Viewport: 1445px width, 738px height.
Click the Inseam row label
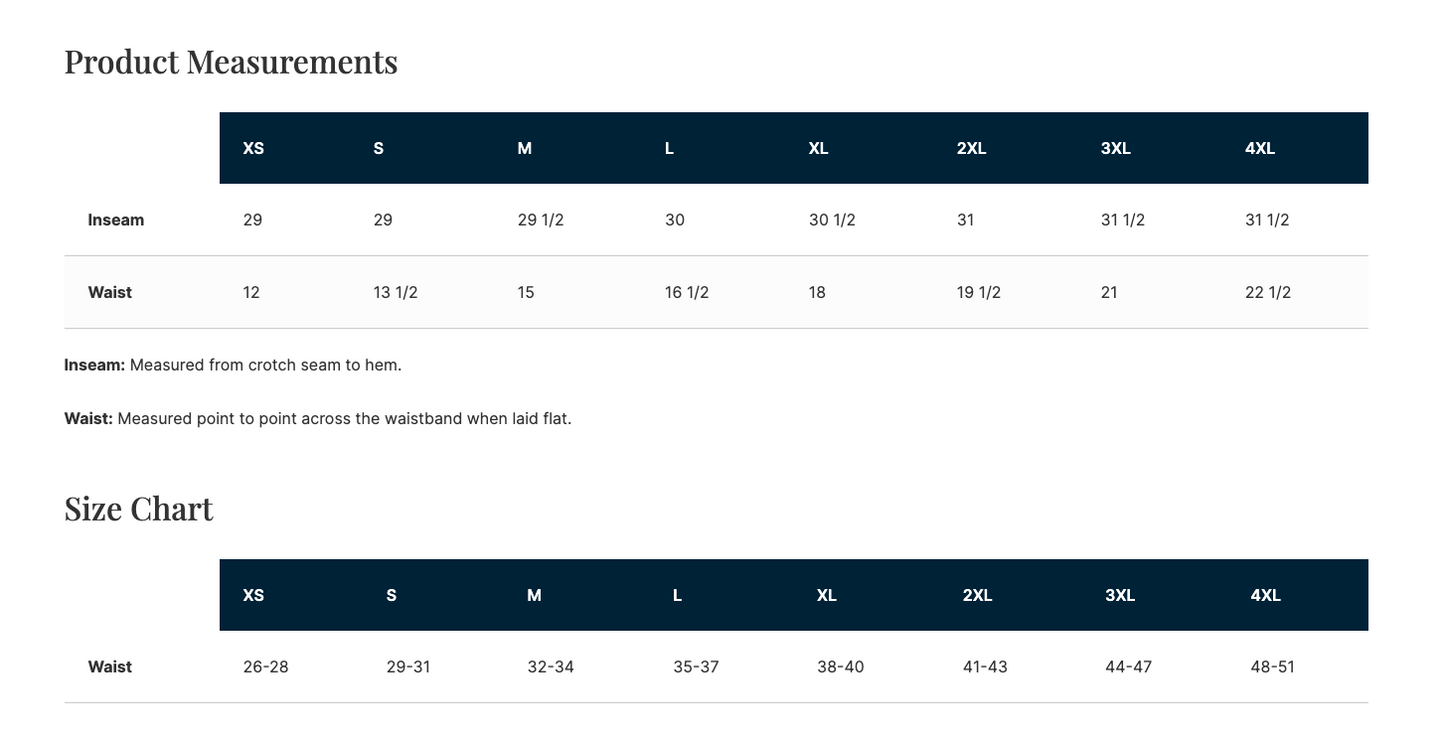coord(116,220)
